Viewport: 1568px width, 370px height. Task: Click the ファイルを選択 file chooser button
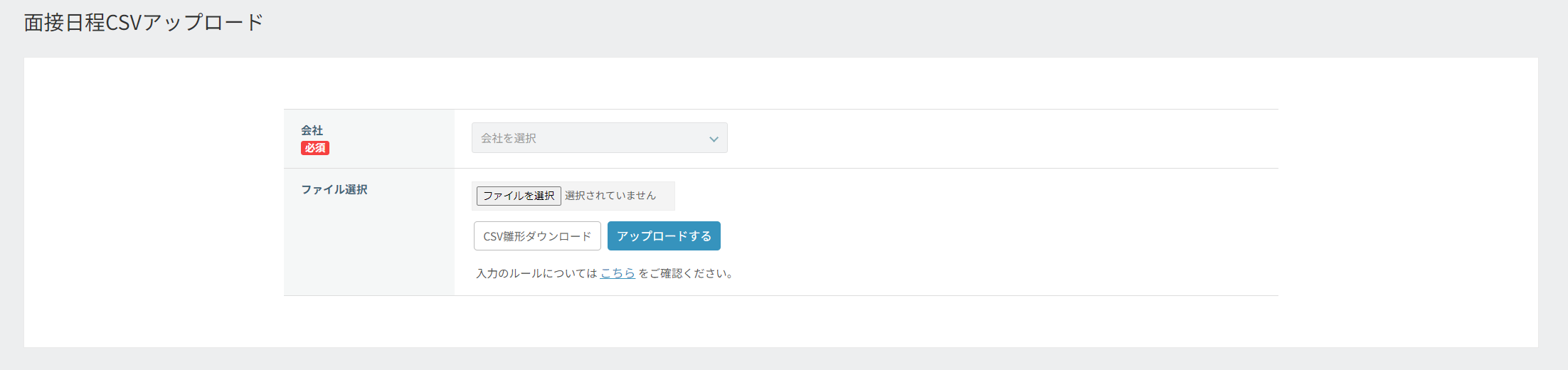click(519, 196)
